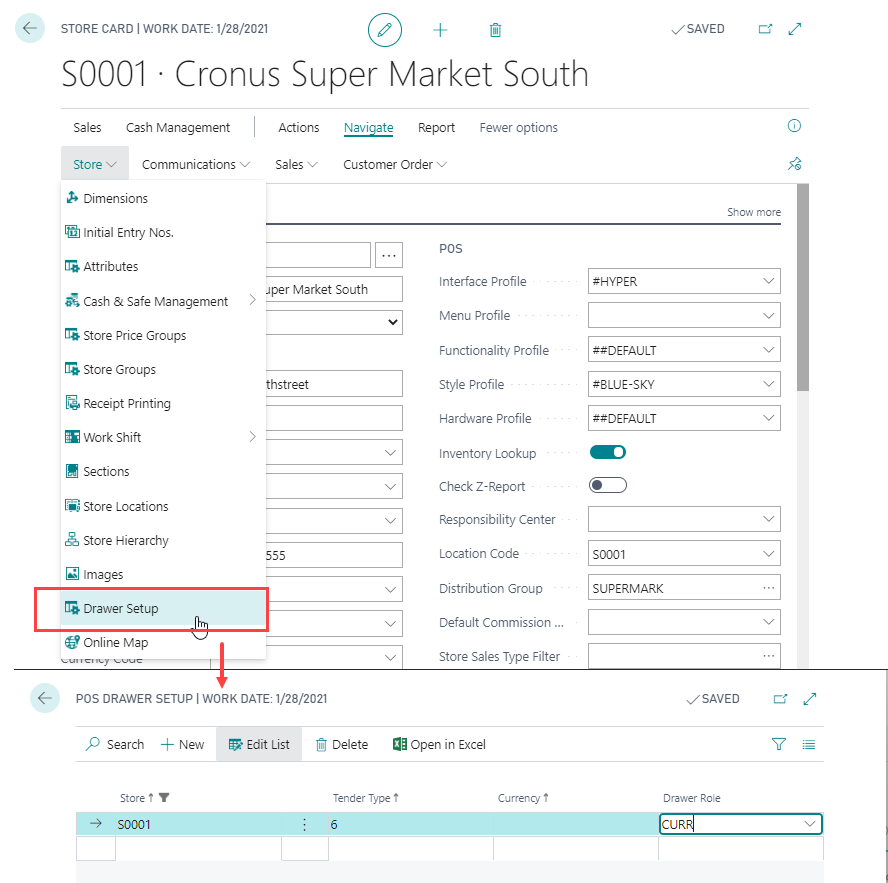Select Store Locations
This screenshot has width=888, height=883.
[163, 506]
